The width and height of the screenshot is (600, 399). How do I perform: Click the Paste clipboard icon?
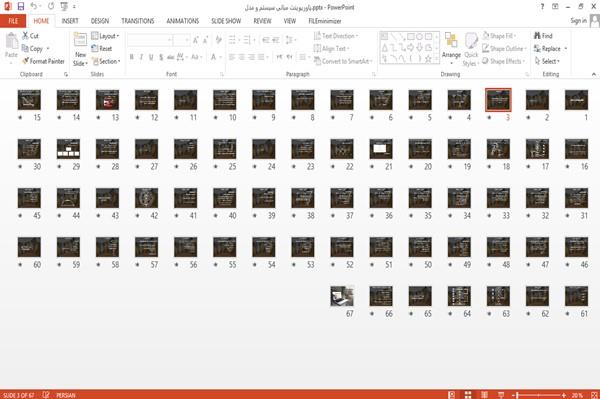coord(11,41)
